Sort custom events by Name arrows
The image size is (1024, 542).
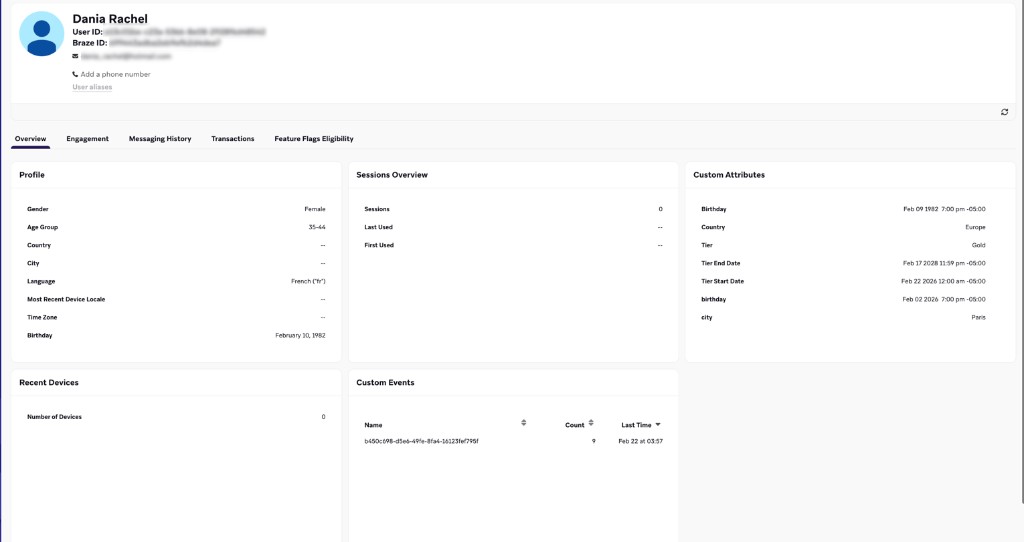tap(524, 423)
